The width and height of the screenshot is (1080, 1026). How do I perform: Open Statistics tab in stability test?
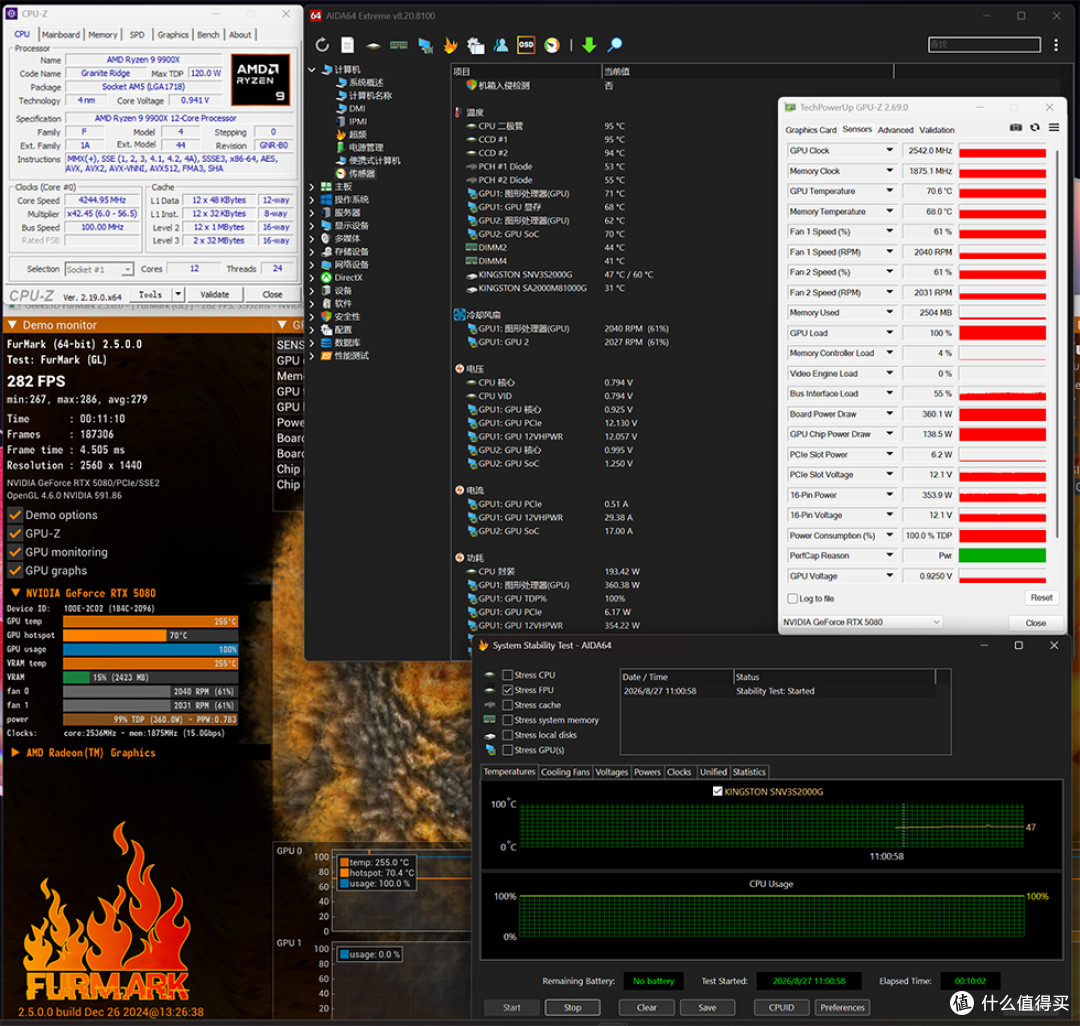click(749, 772)
